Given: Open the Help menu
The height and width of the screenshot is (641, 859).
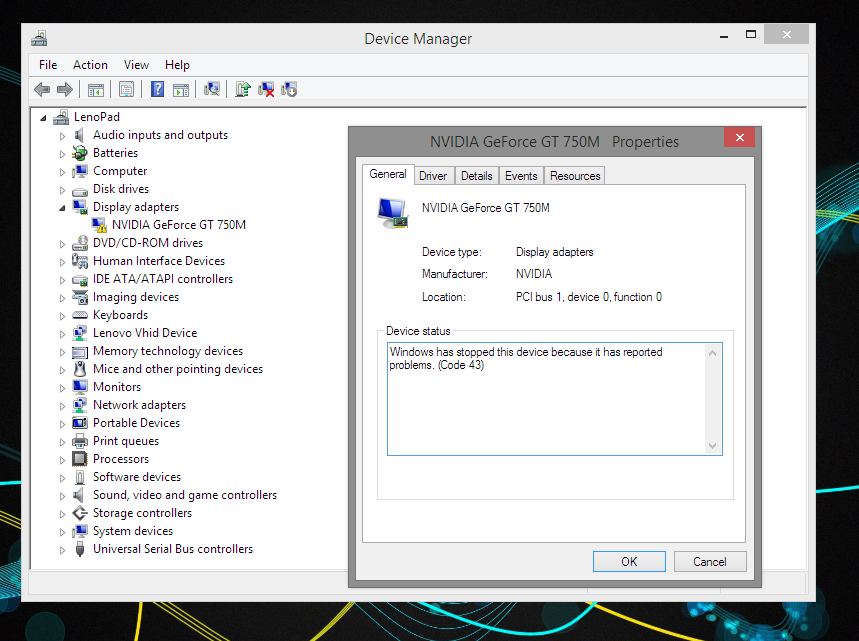Looking at the screenshot, I should pos(177,65).
